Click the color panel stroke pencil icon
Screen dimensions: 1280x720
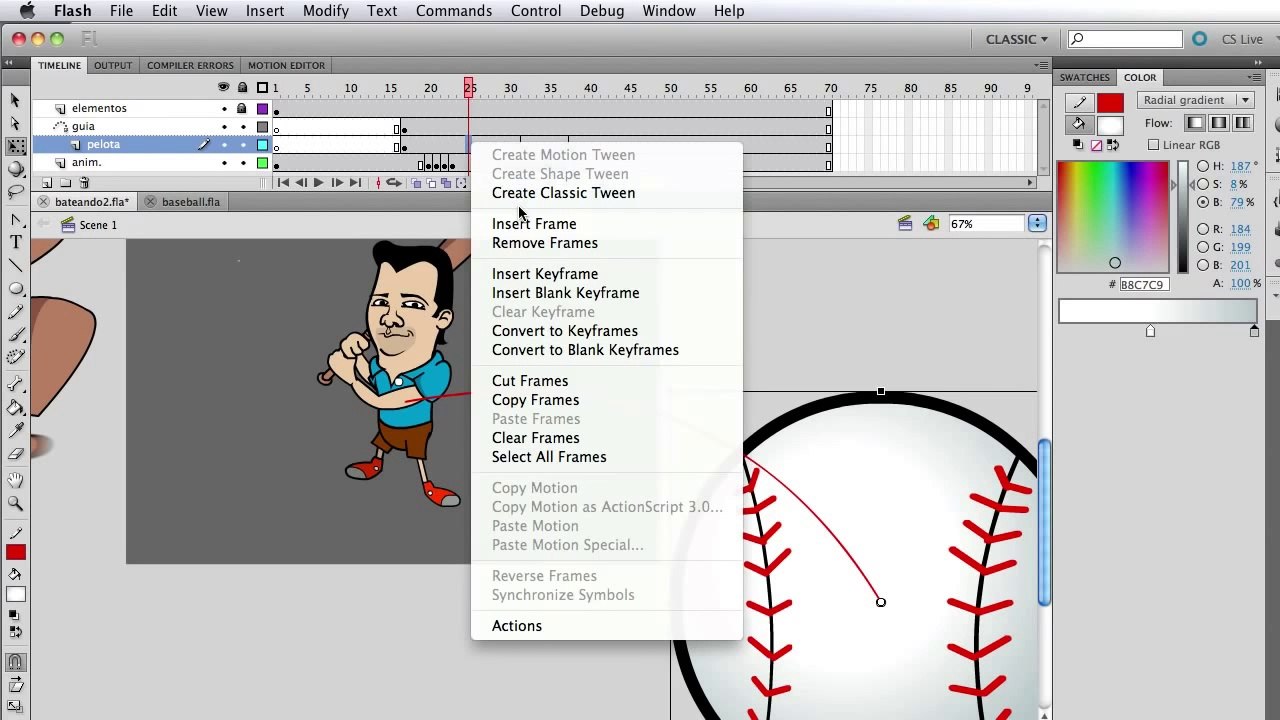[x=1079, y=103]
